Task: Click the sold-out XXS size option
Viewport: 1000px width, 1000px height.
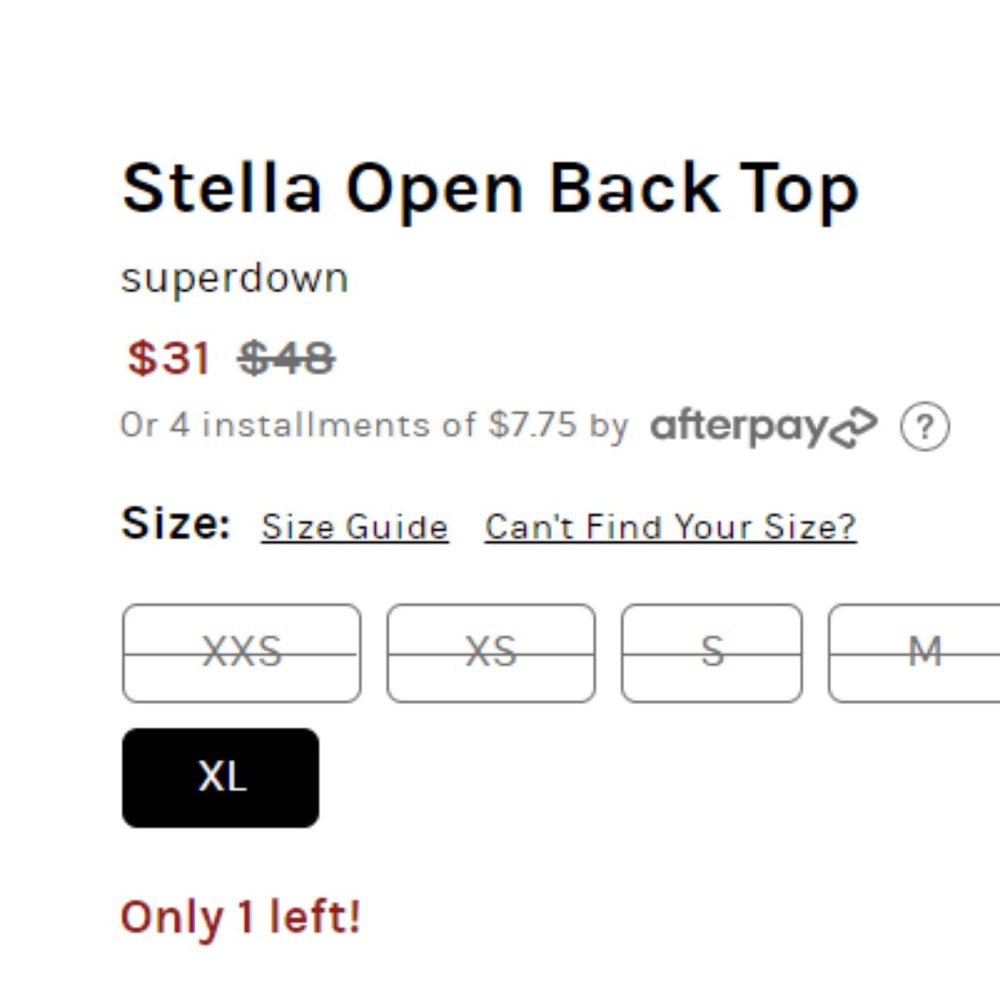Action: pyautogui.click(x=241, y=651)
